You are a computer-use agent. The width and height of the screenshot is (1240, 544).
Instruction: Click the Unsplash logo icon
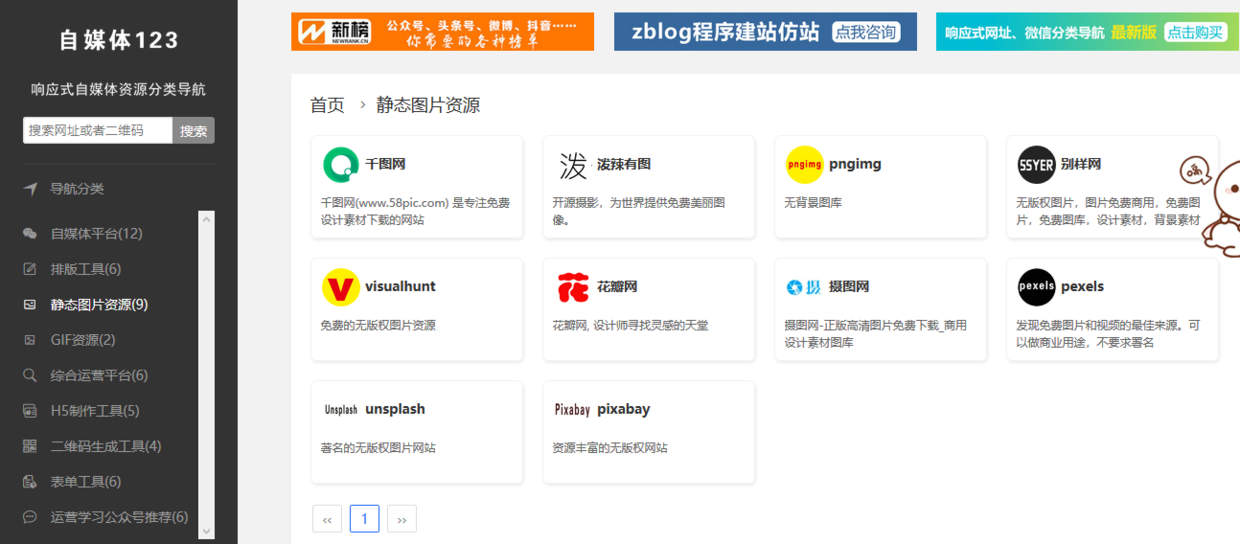point(340,409)
